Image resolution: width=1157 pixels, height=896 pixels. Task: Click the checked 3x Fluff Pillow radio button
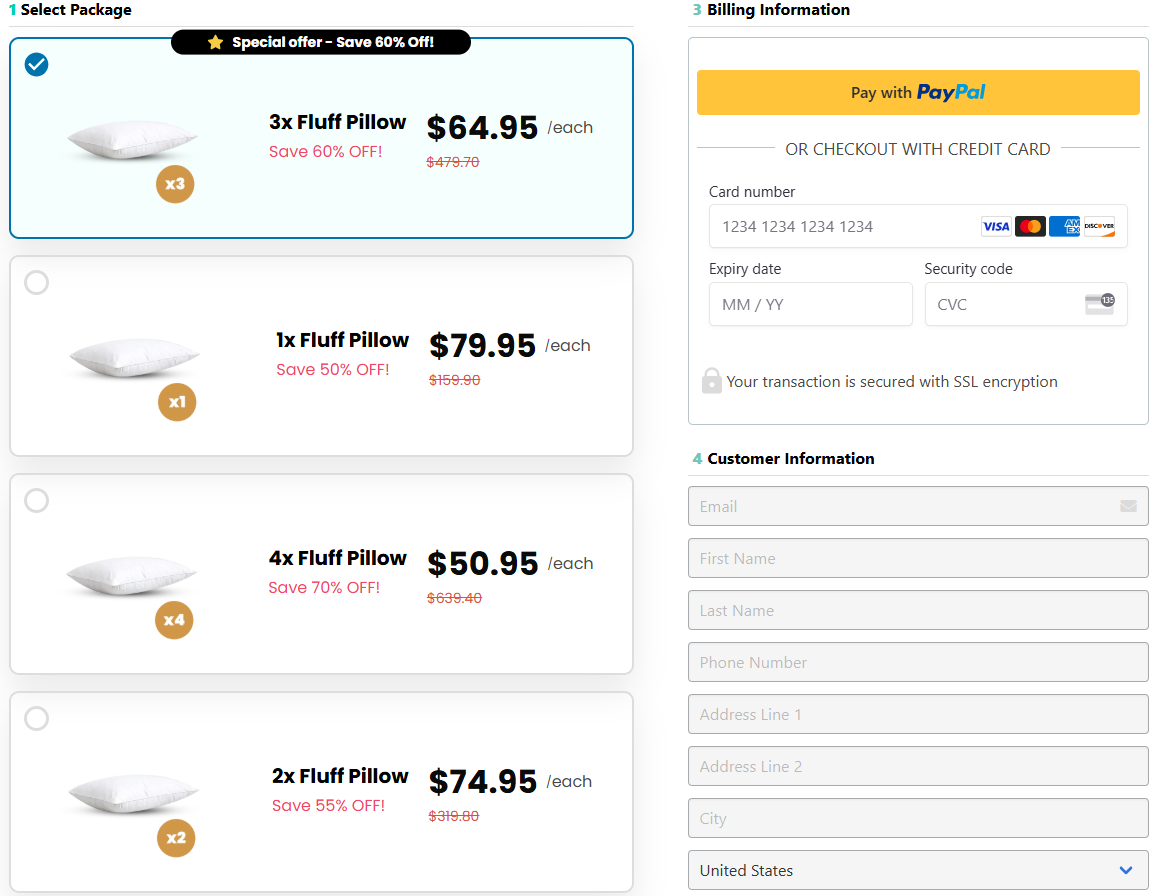click(x=36, y=65)
